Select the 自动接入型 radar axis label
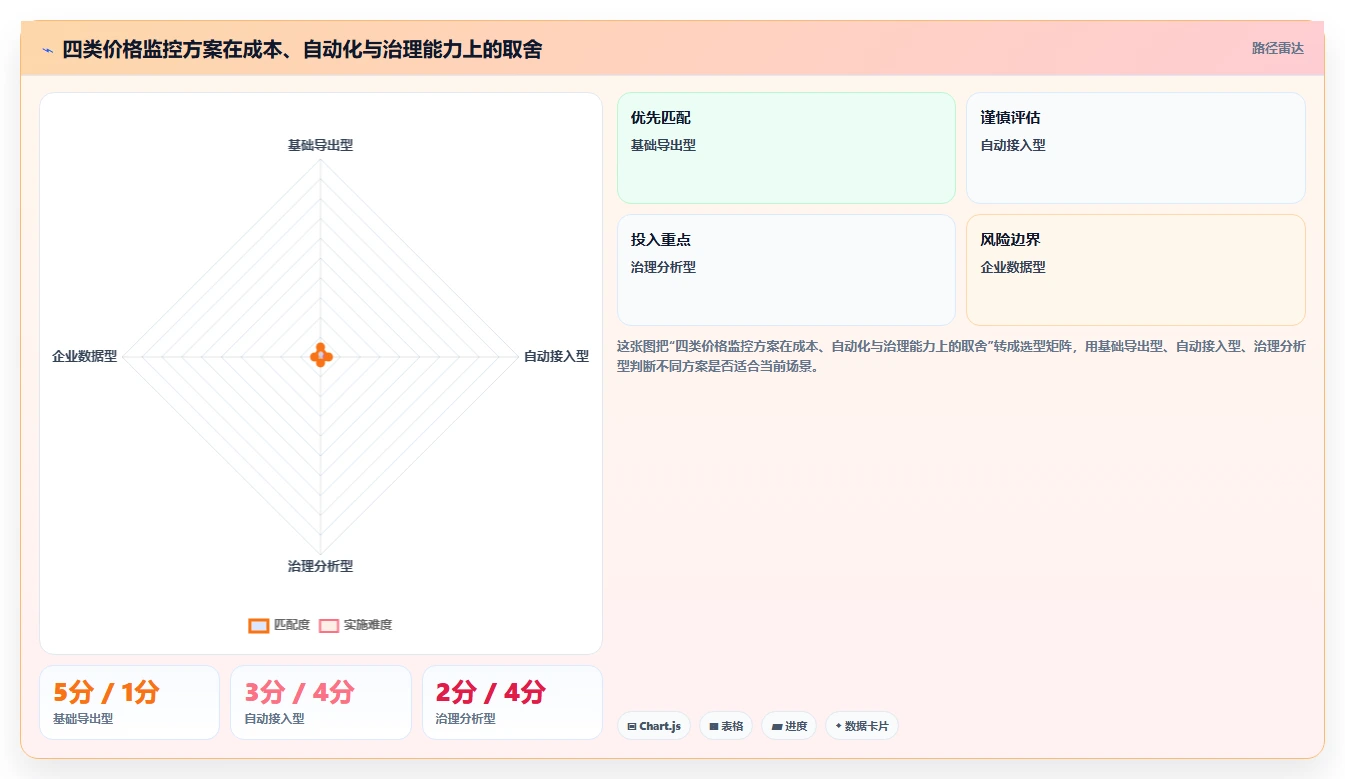 pyautogui.click(x=556, y=356)
